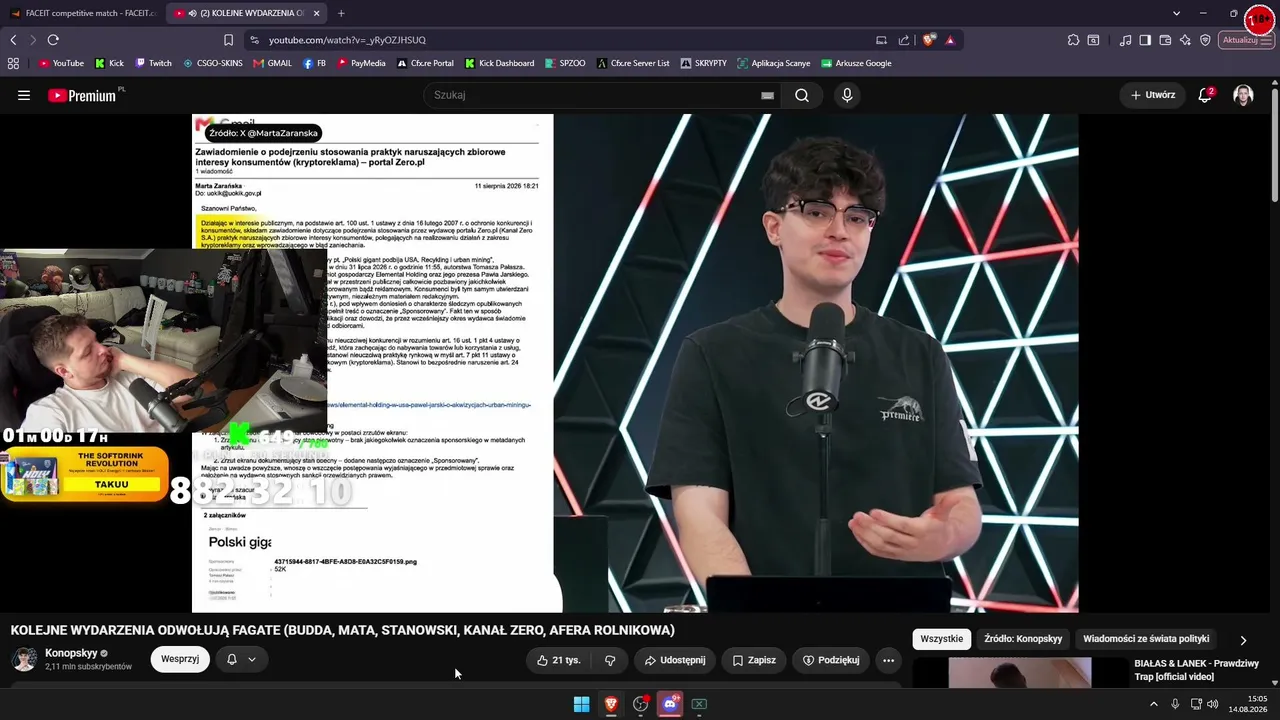Open the on-screen keyboard in search box
The width and height of the screenshot is (1280, 720).
(767, 95)
